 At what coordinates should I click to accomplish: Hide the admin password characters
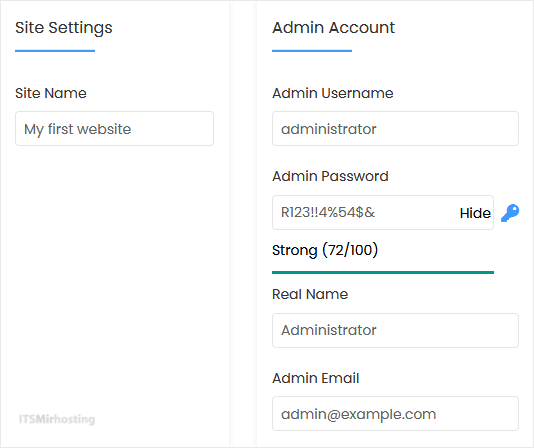[475, 213]
